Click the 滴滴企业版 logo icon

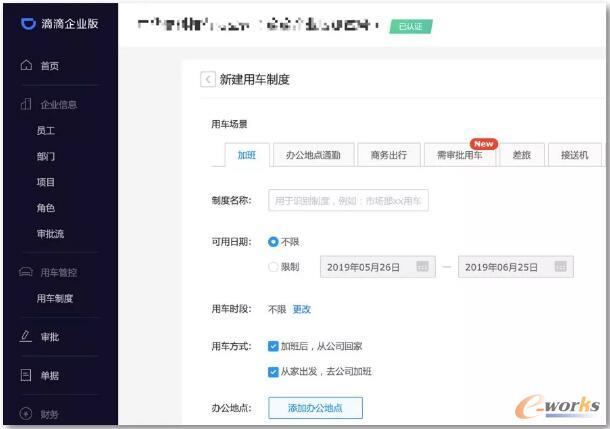point(27,23)
